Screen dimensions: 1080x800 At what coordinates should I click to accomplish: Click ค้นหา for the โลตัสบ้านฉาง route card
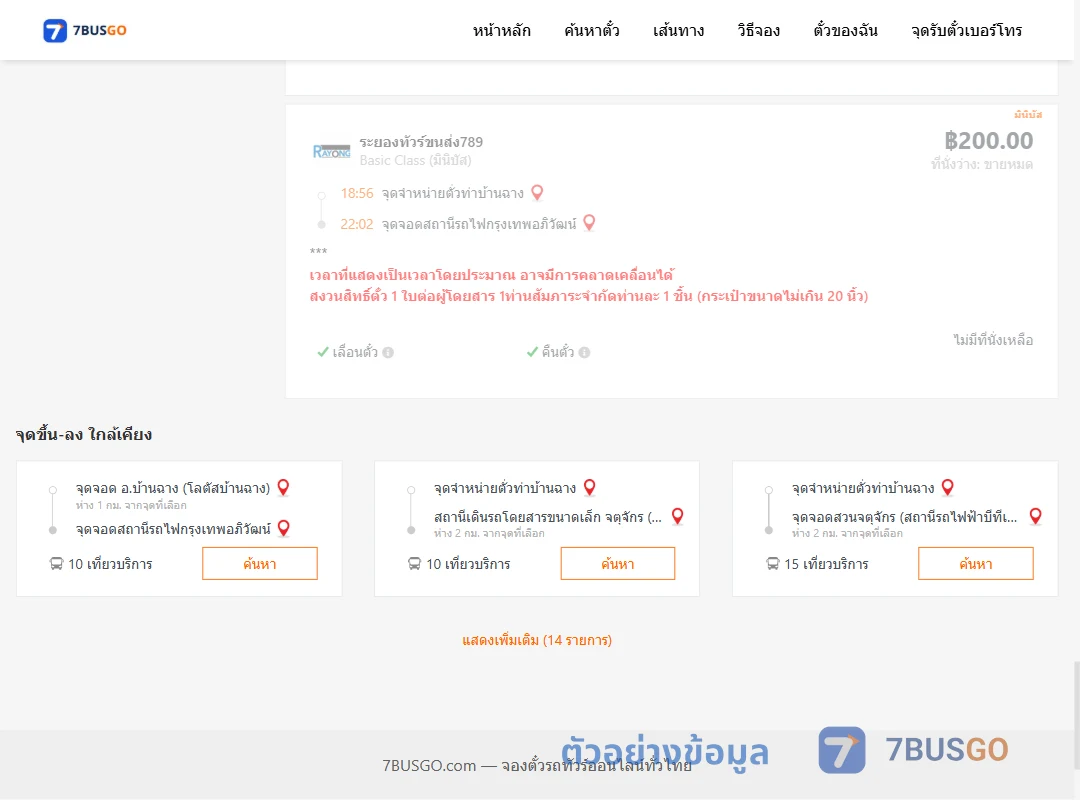[260, 564]
